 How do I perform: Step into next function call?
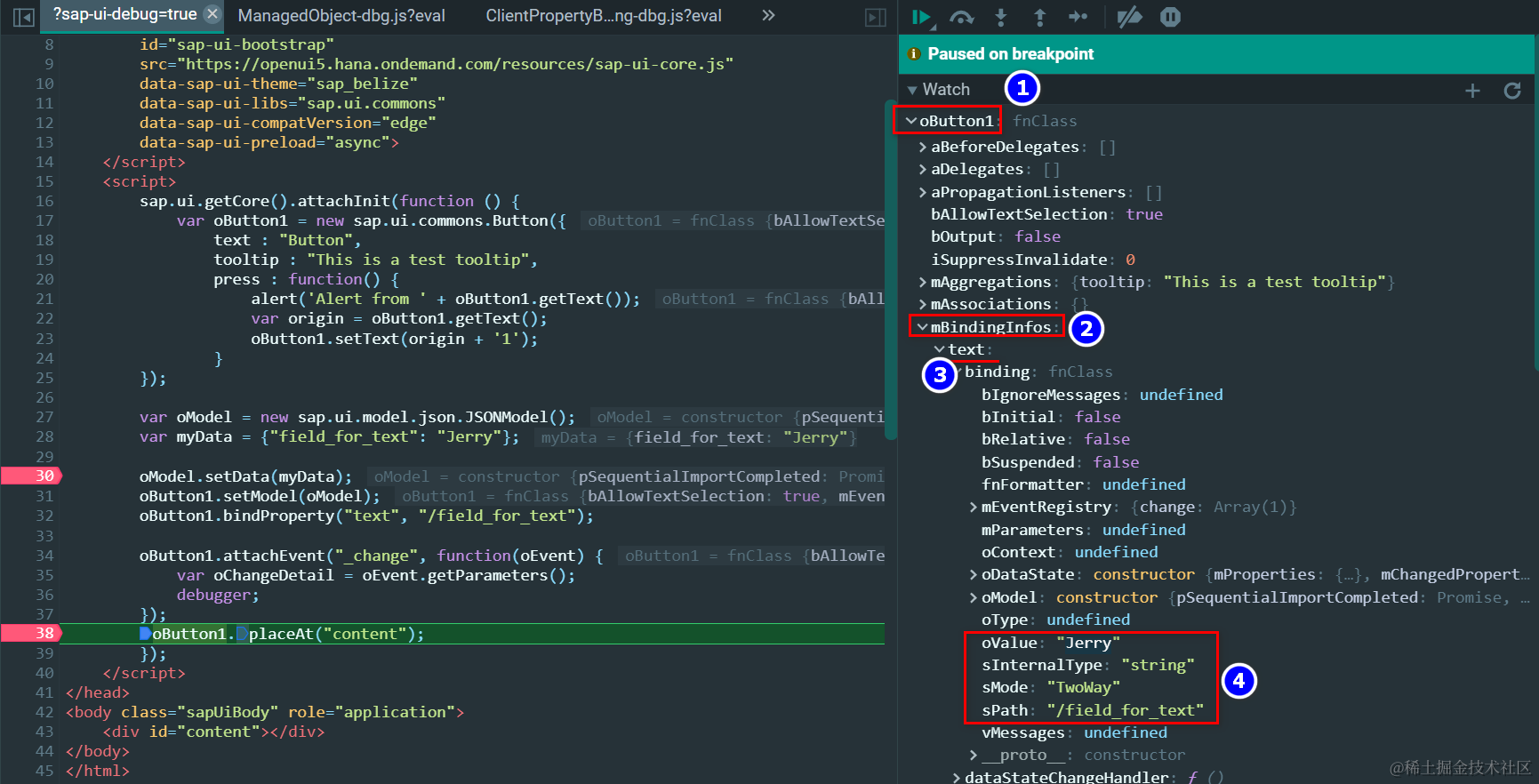pos(1001,17)
